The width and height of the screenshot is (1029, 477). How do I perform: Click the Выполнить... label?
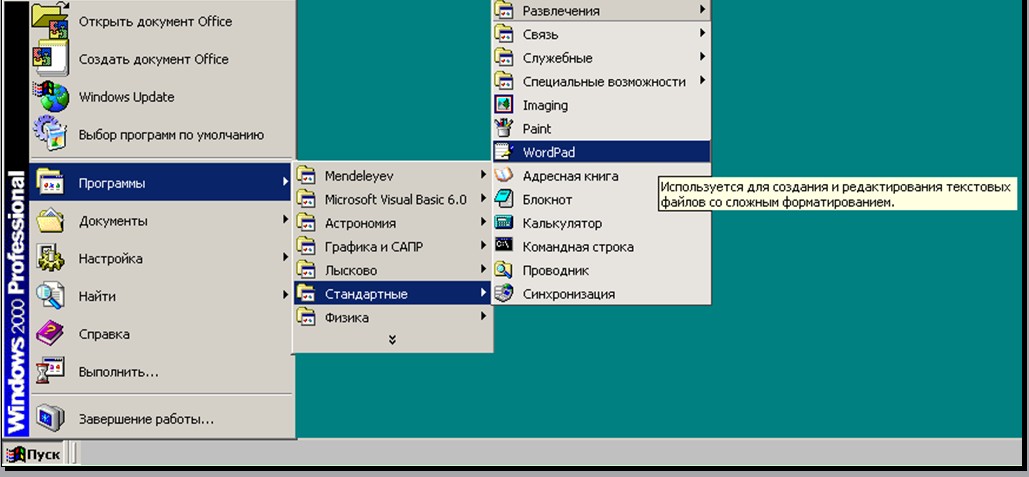point(119,373)
